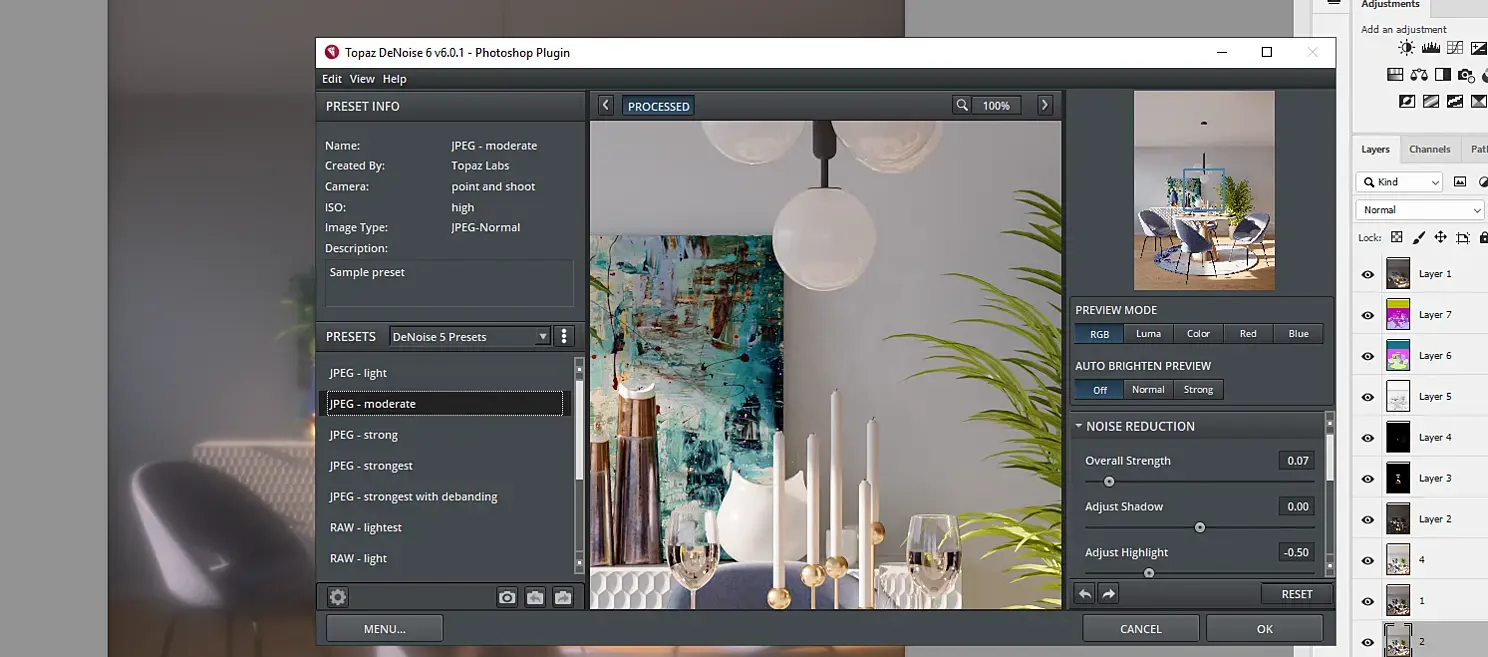Image resolution: width=1488 pixels, height=657 pixels.
Task: Go to previous view with left arrow
Action: (605, 105)
